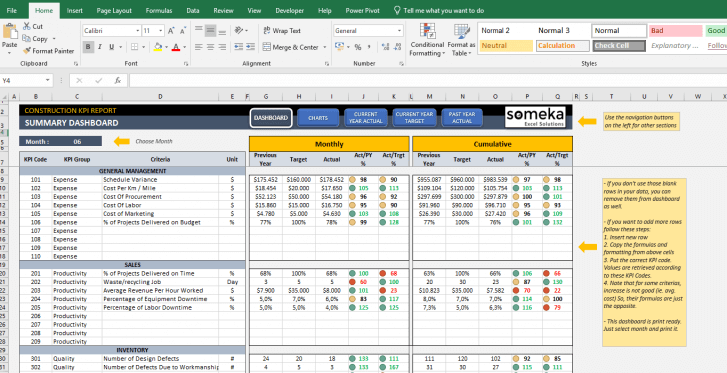Click the Insert Function fx icon

click(x=118, y=81)
